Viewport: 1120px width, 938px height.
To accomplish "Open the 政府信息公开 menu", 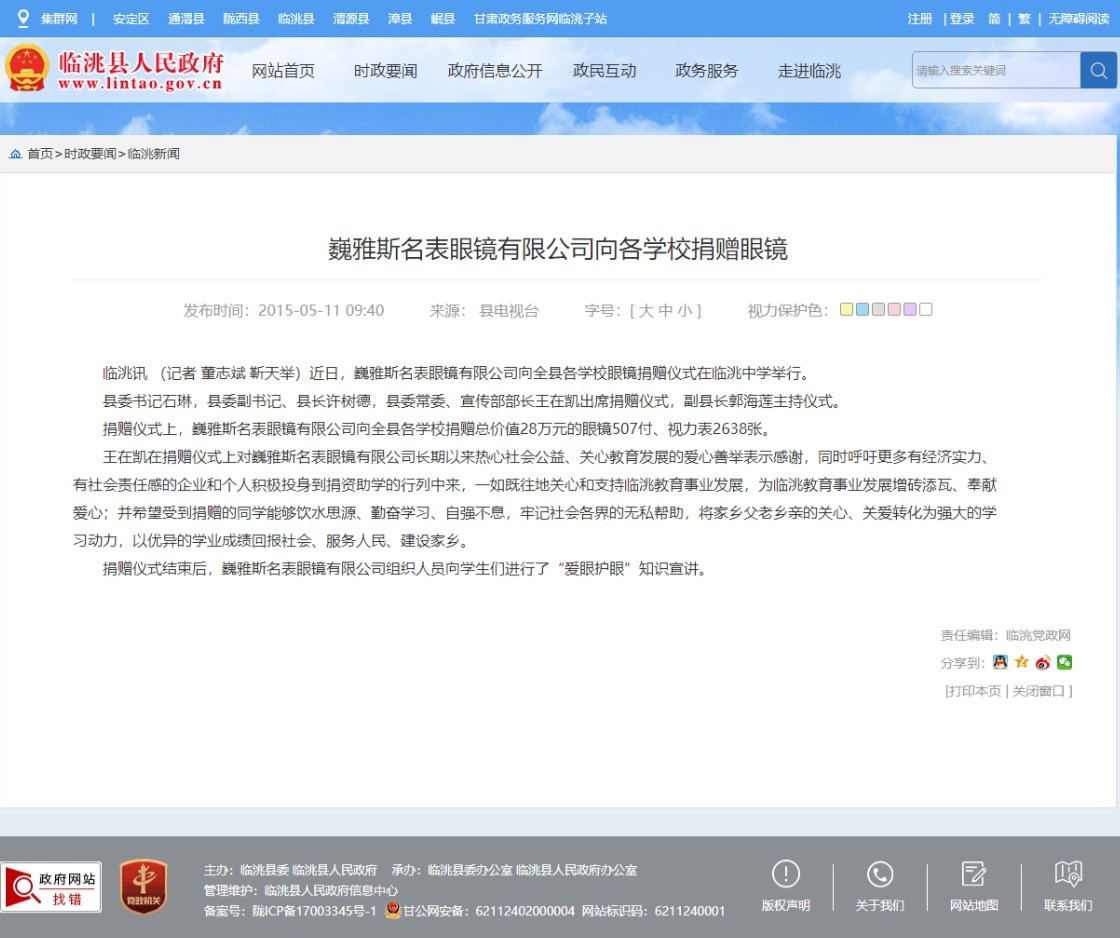I will coord(495,71).
